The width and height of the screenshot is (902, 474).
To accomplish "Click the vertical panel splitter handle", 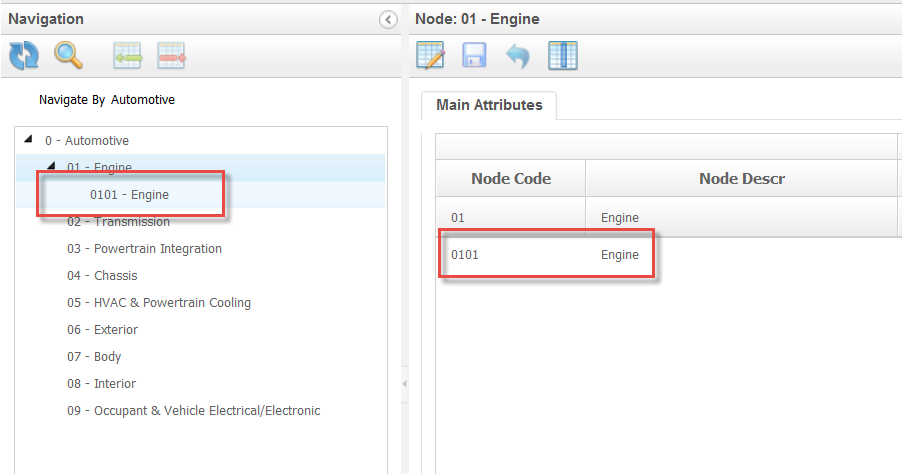I will [x=404, y=384].
